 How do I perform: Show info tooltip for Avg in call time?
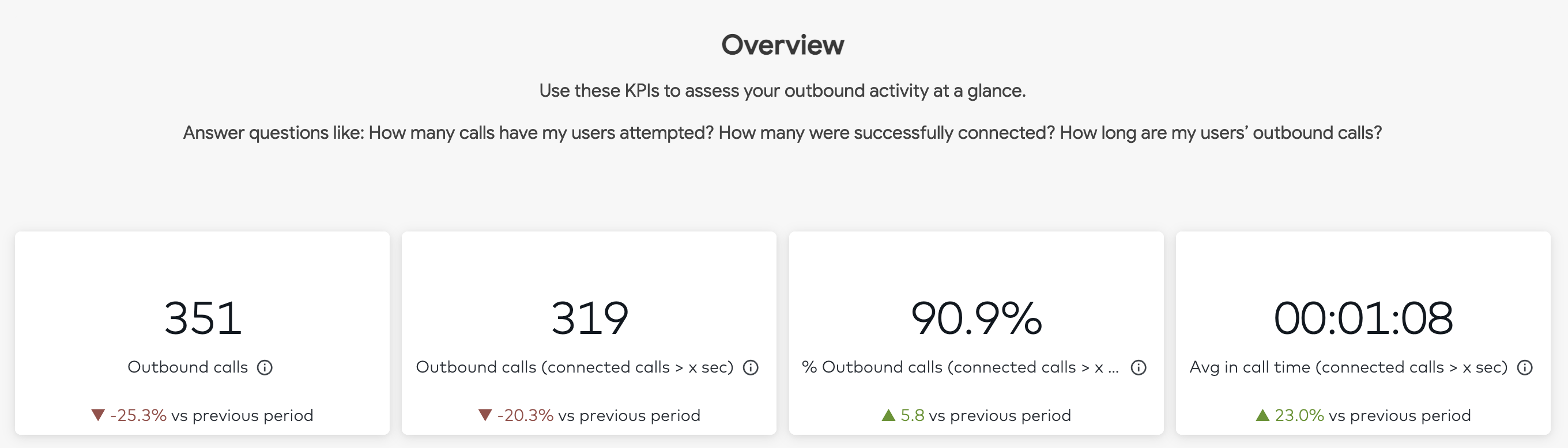coord(1525,368)
